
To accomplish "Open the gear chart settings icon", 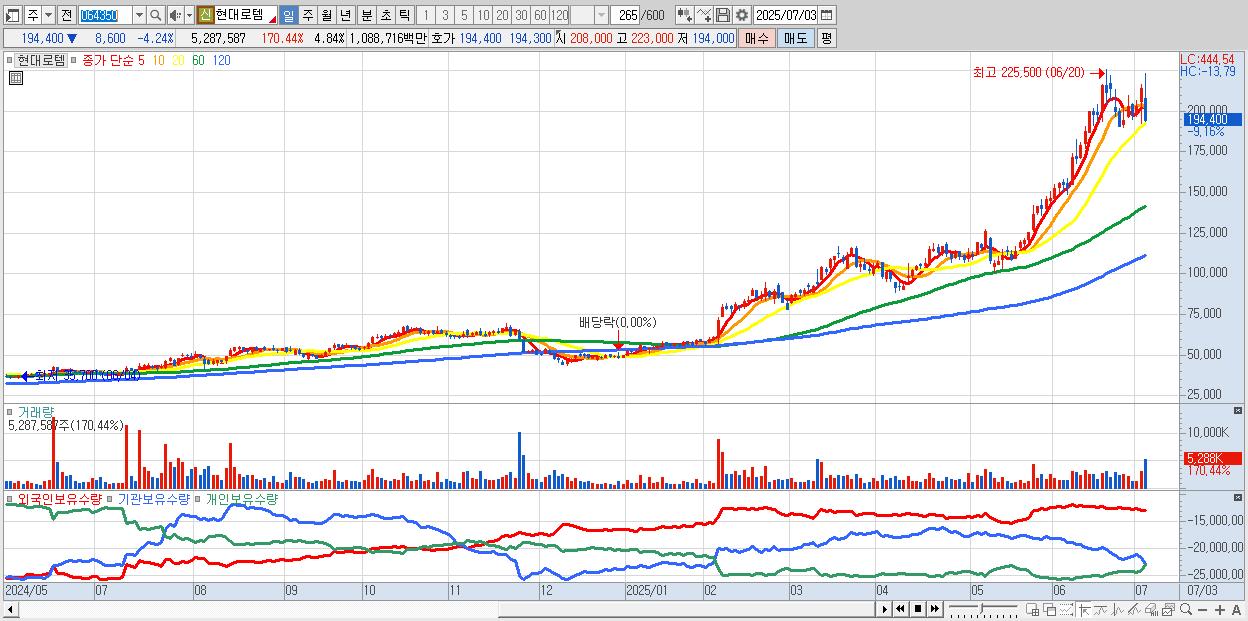I will [x=741, y=15].
